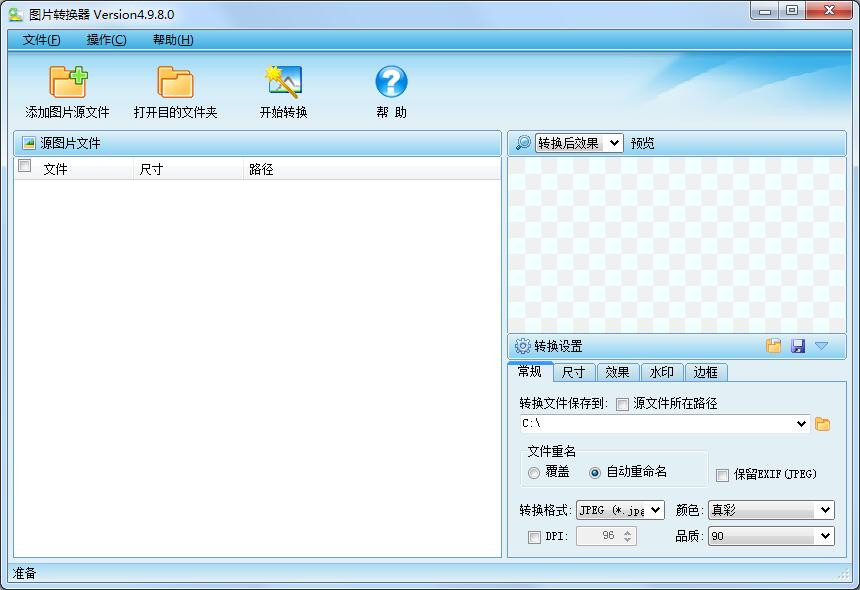The width and height of the screenshot is (860, 590).
Task: Decrease DPI with the down stepper arrow
Action: pyautogui.click(x=627, y=540)
